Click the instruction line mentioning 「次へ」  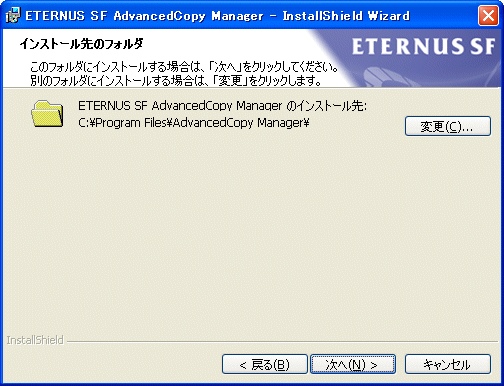pos(184,67)
